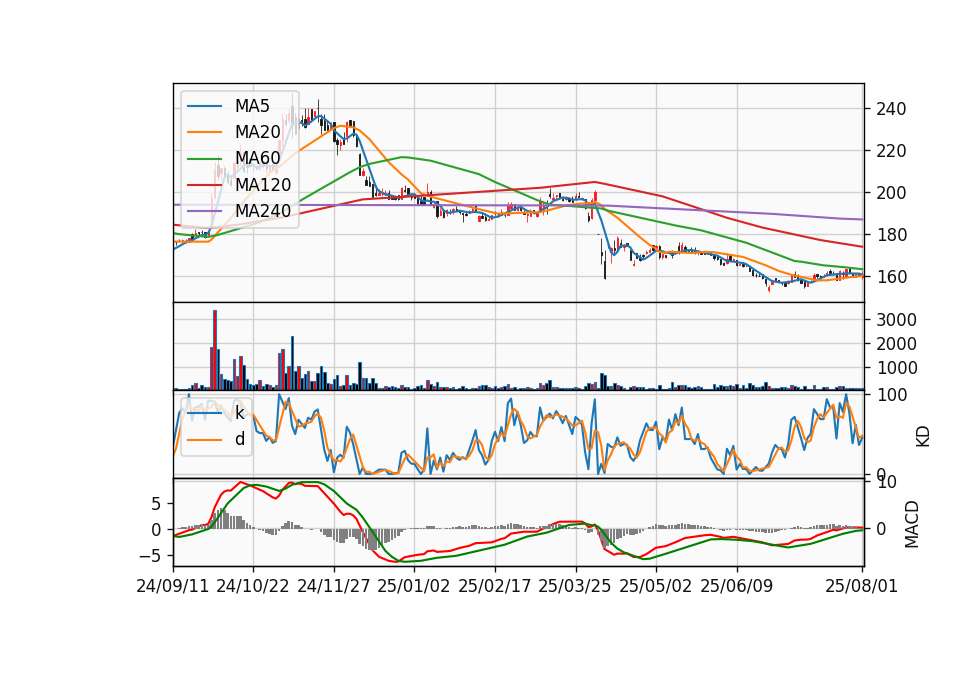This screenshot has width=960, height=690.
Task: Click the −5 tick on MACD left axis
Action: point(151,556)
